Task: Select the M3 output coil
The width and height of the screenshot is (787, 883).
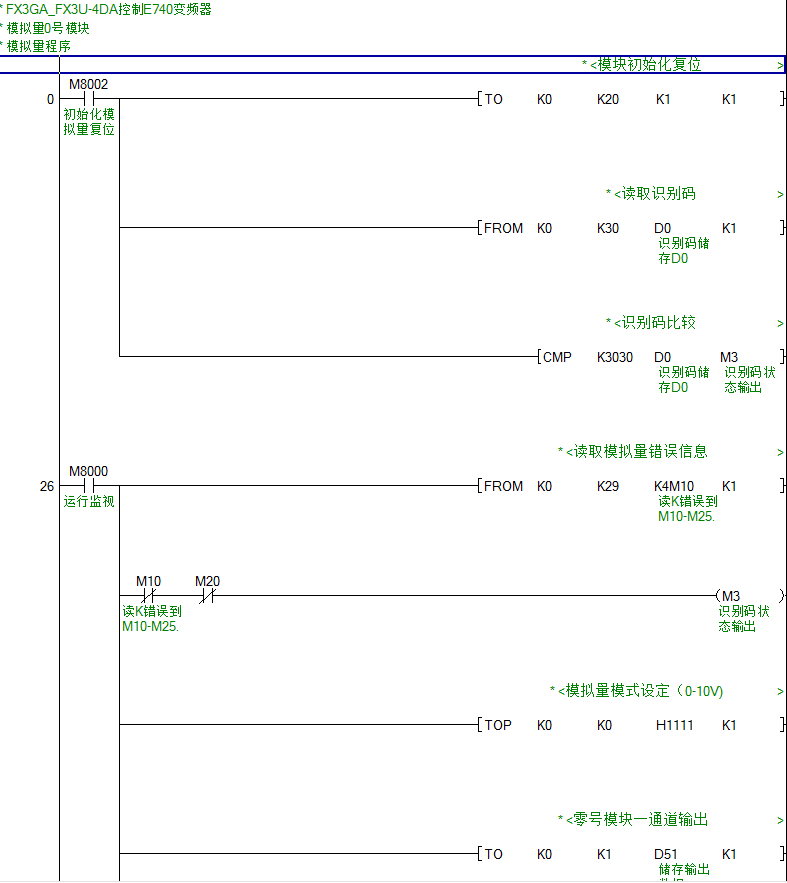Action: (x=730, y=596)
